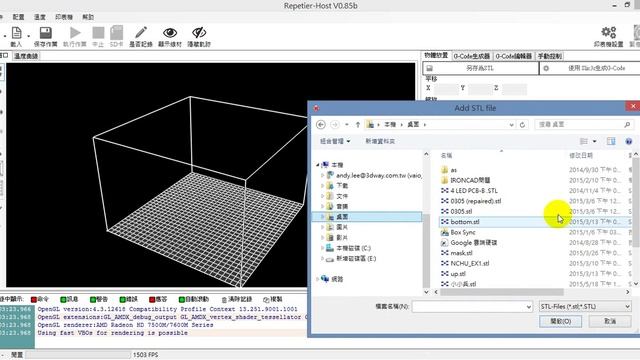Click the Load file toolbar icon
The image size is (640, 360).
[16, 33]
